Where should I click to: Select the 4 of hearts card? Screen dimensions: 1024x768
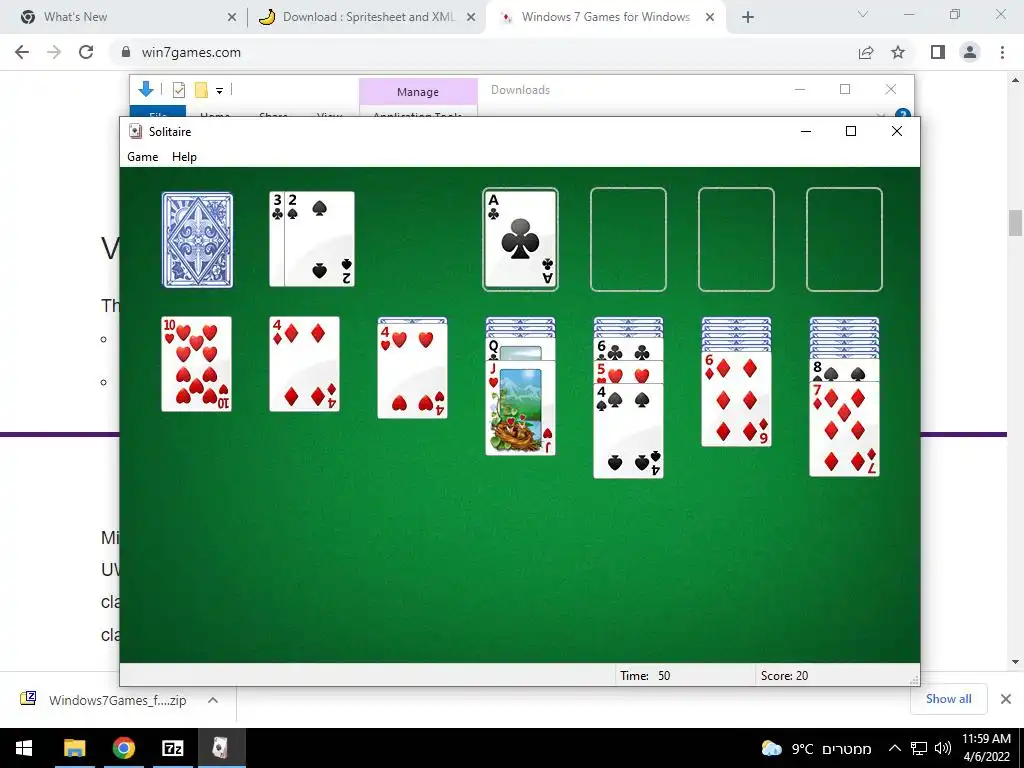pos(413,370)
